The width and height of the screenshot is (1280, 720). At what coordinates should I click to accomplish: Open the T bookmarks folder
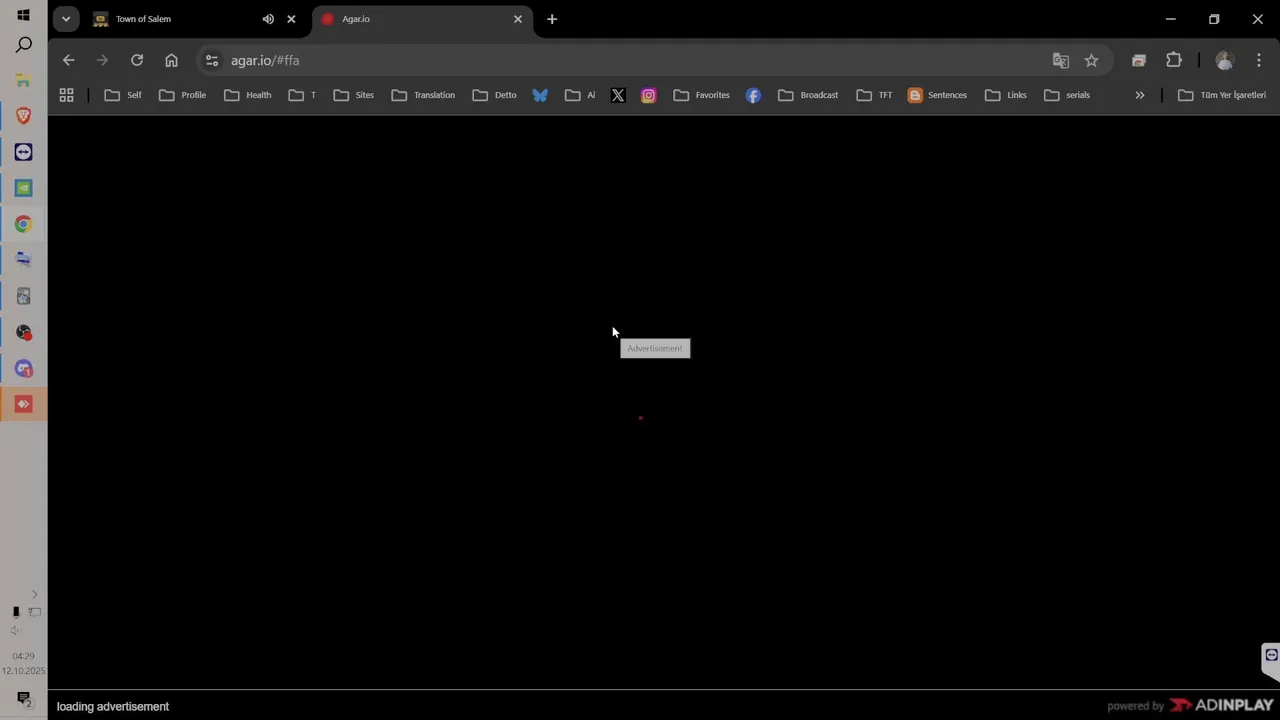[x=302, y=95]
